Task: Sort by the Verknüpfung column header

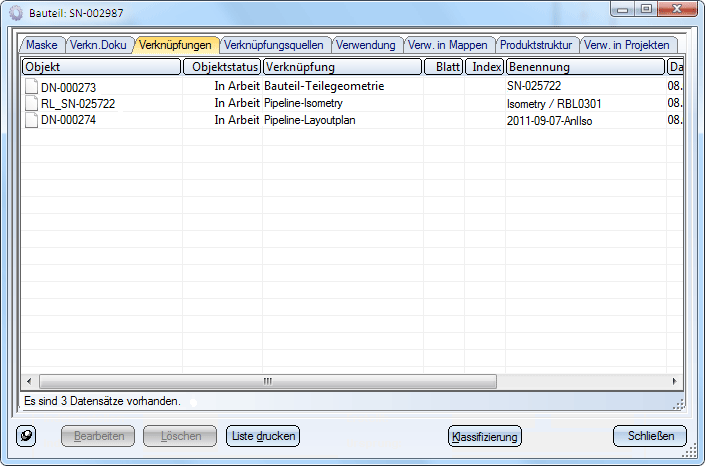Action: [343, 67]
